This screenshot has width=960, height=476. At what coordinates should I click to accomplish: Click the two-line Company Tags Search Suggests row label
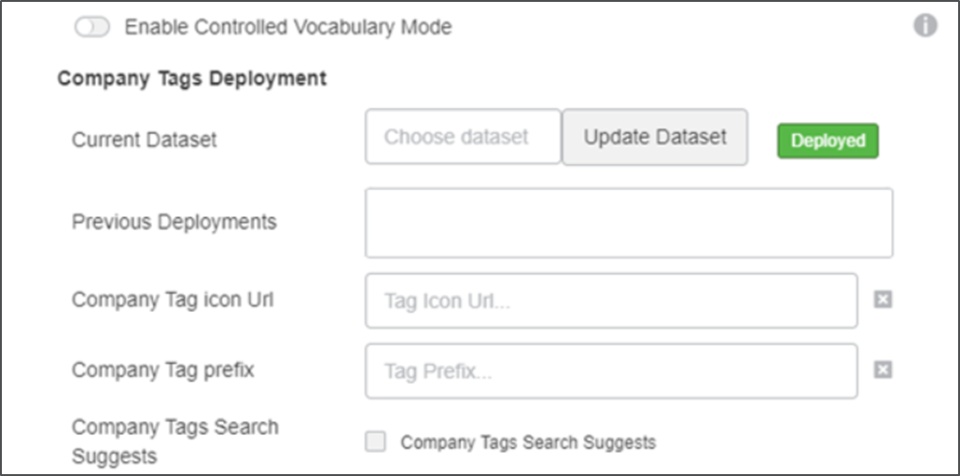pyautogui.click(x=175, y=441)
